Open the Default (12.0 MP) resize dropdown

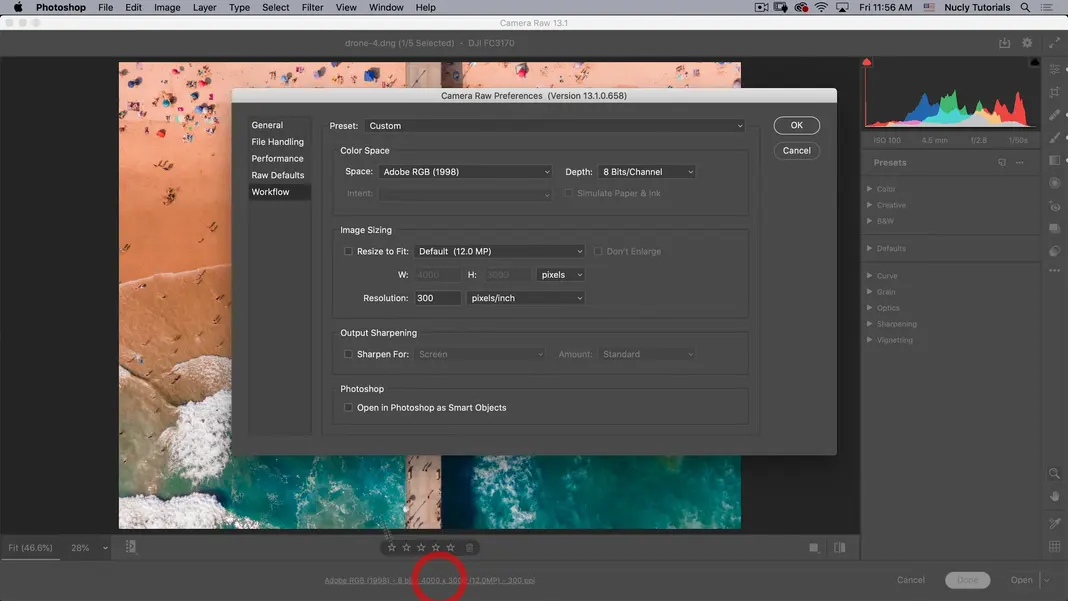499,251
